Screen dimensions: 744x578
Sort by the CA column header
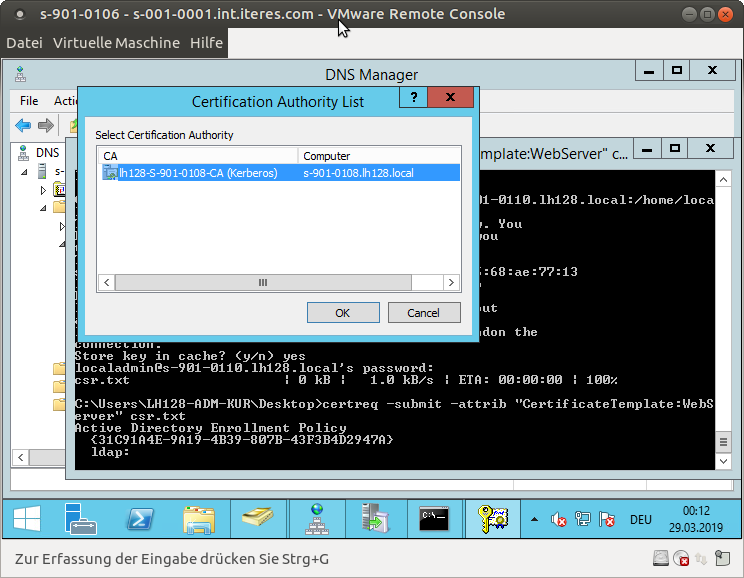point(198,156)
